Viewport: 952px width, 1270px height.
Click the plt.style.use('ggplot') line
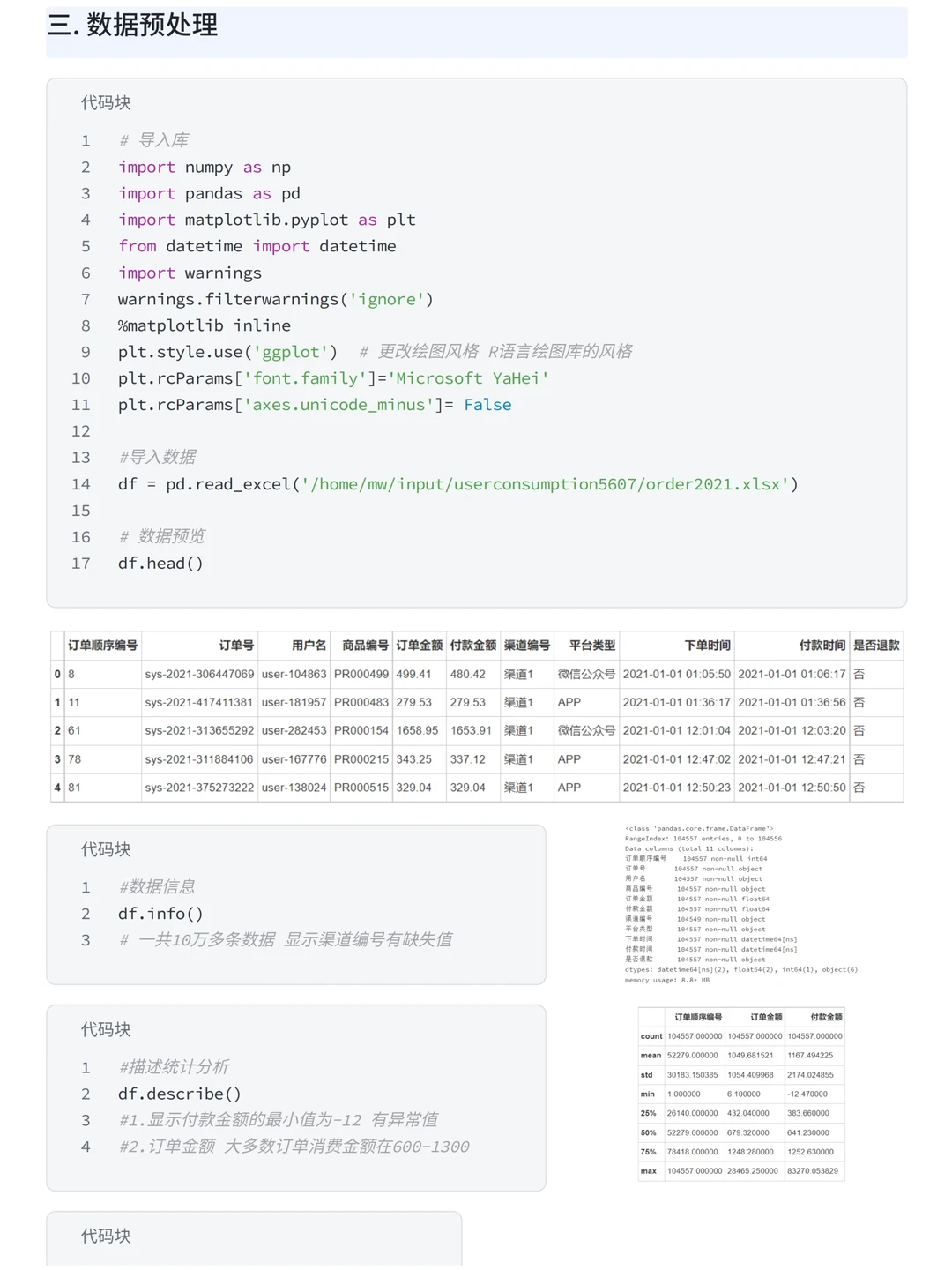(x=227, y=352)
